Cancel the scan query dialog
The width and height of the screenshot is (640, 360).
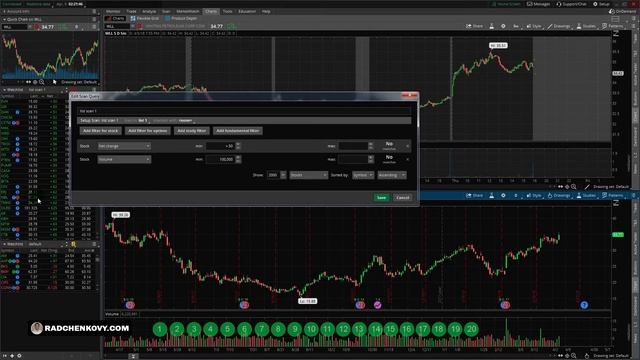pyautogui.click(x=402, y=198)
